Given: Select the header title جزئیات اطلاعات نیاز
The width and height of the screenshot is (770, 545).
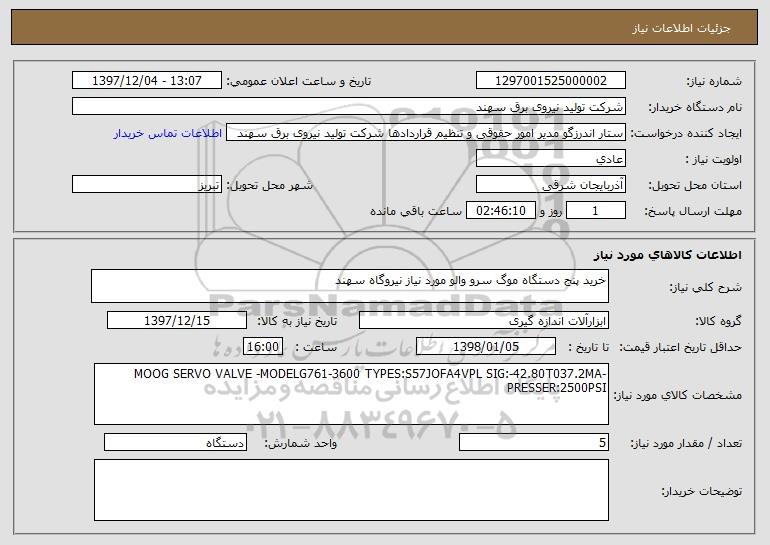Looking at the screenshot, I should click(681, 28).
